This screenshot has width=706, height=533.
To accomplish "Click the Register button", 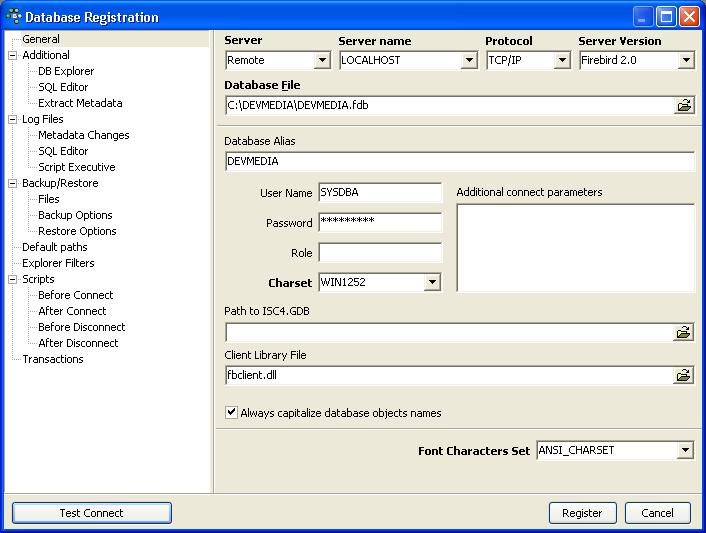I will point(582,513).
